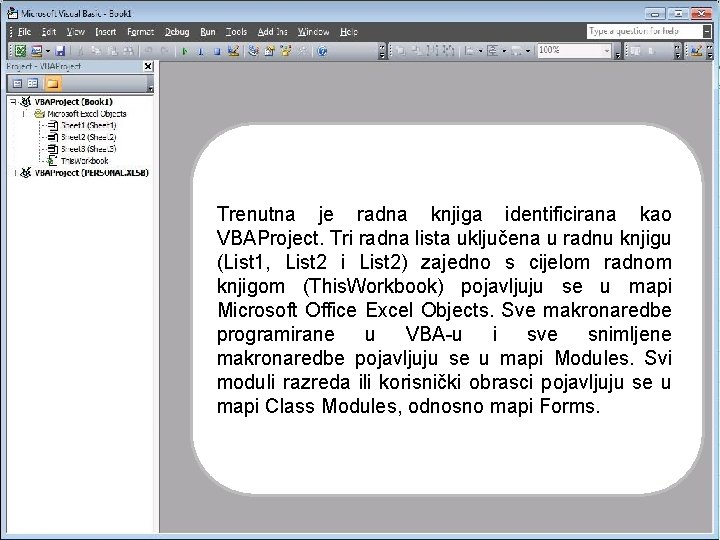Click the Insert UserForm toolbar icon
720x540 pixels.
[36, 51]
